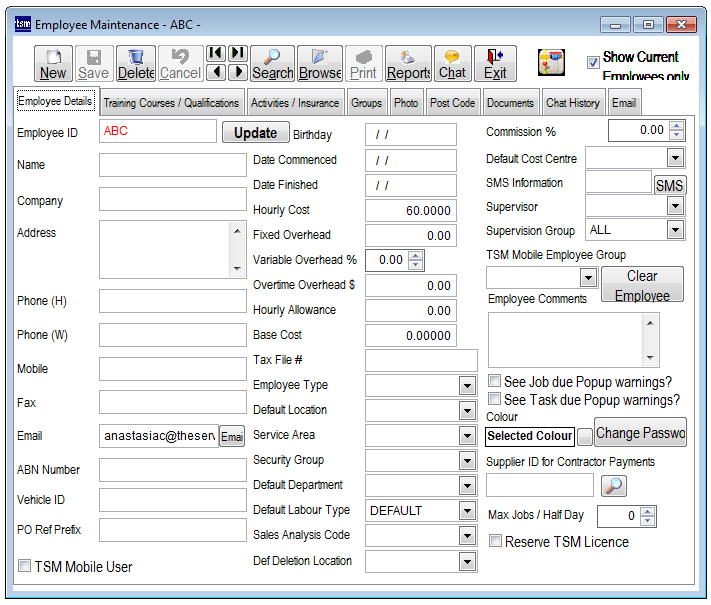The width and height of the screenshot is (711, 605).
Task: Launch Chat from the toolbar
Action: (x=452, y=63)
